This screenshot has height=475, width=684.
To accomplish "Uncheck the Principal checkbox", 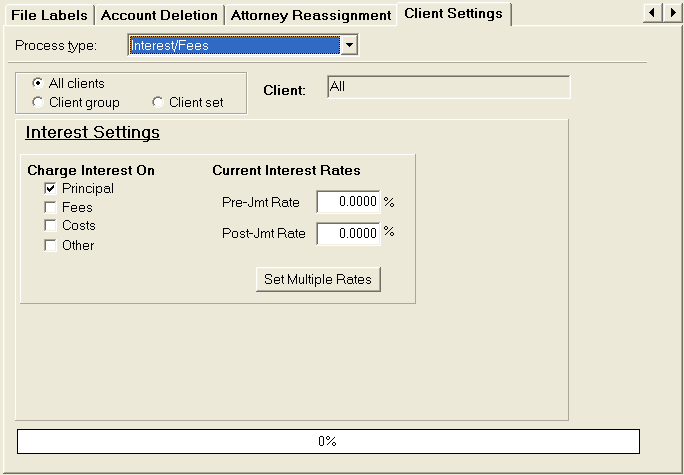I will click(x=50, y=189).
